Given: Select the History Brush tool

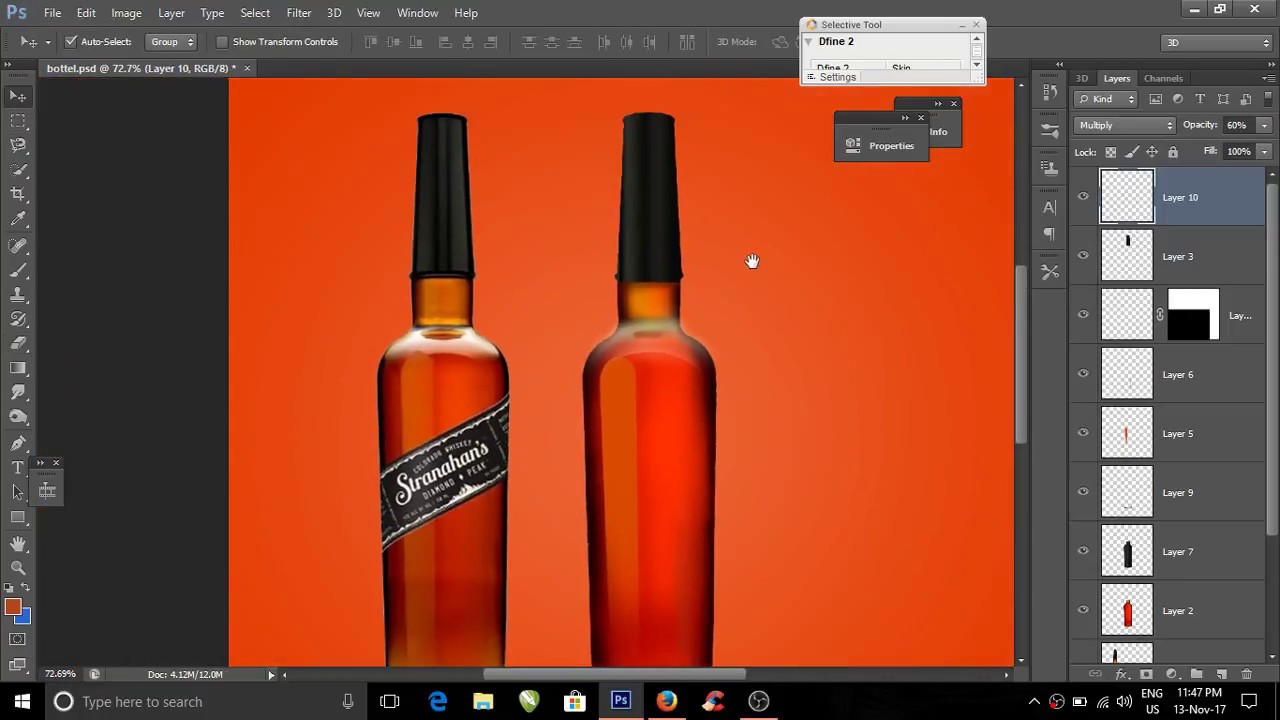Looking at the screenshot, I should pyautogui.click(x=18, y=319).
